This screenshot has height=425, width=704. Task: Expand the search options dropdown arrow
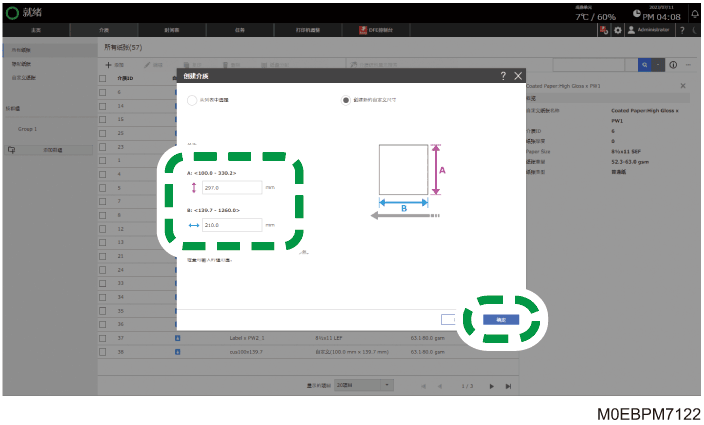click(x=658, y=65)
